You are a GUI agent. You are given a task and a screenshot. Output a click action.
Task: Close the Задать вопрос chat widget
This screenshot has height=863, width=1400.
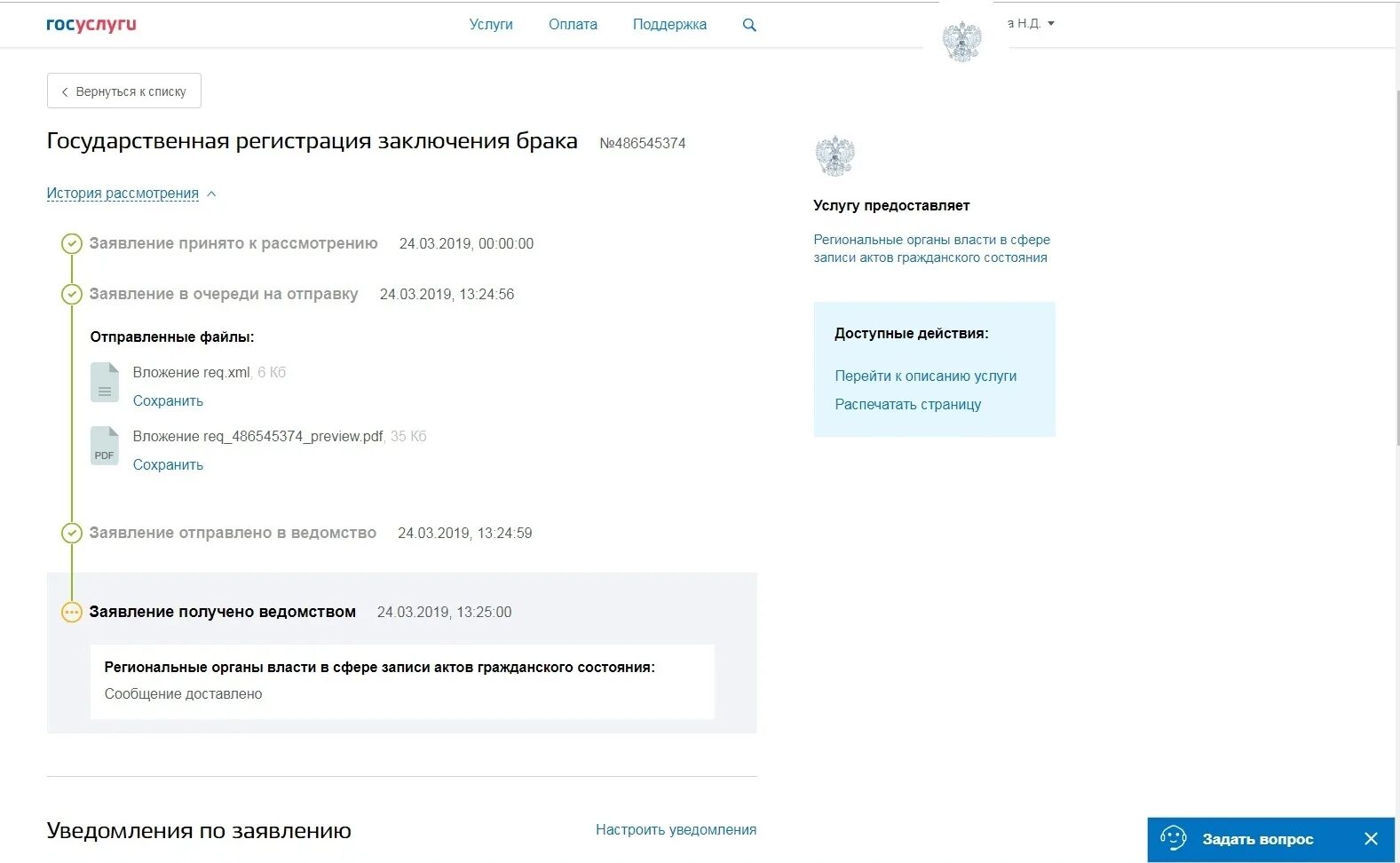click(x=1371, y=839)
